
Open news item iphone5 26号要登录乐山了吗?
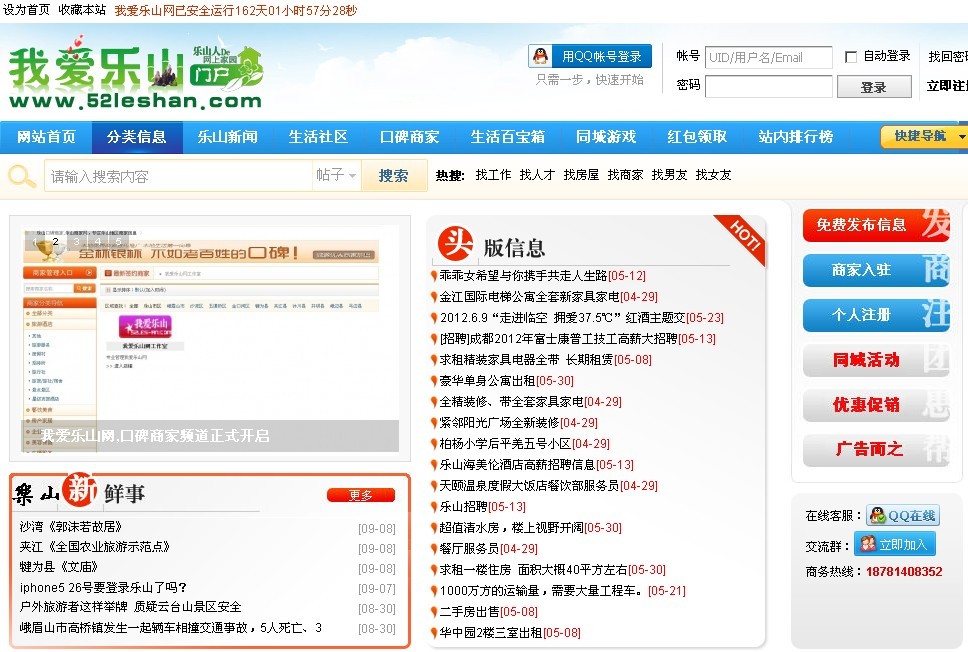coord(103,587)
